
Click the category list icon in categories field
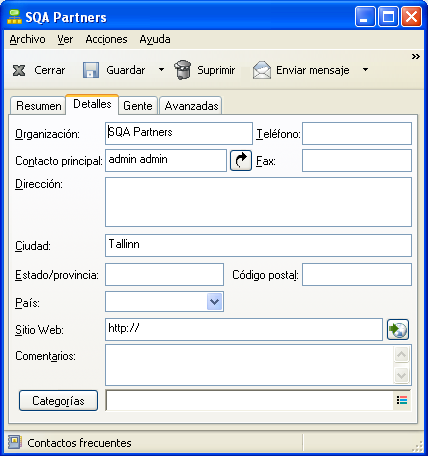(x=402, y=400)
